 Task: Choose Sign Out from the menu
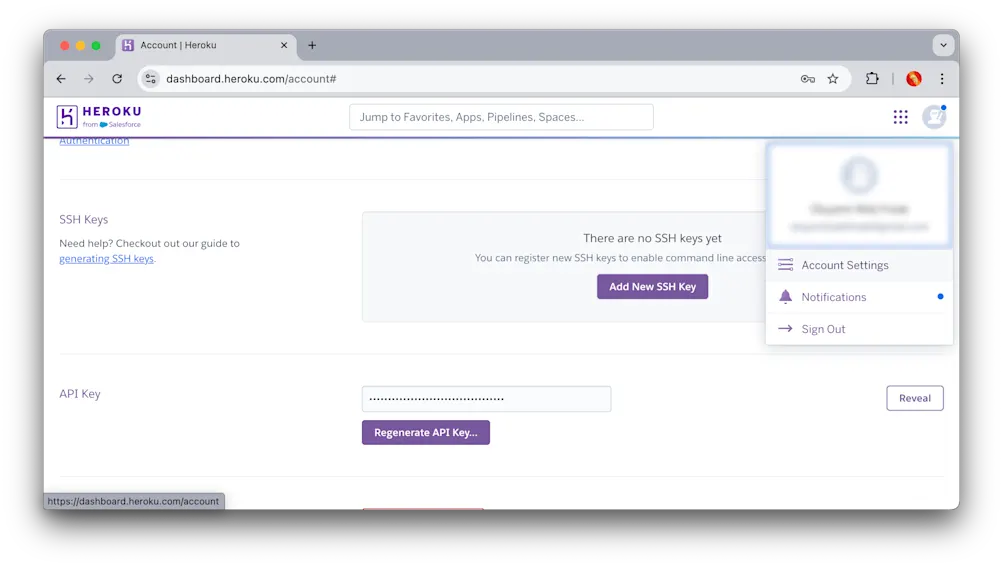tap(858, 329)
